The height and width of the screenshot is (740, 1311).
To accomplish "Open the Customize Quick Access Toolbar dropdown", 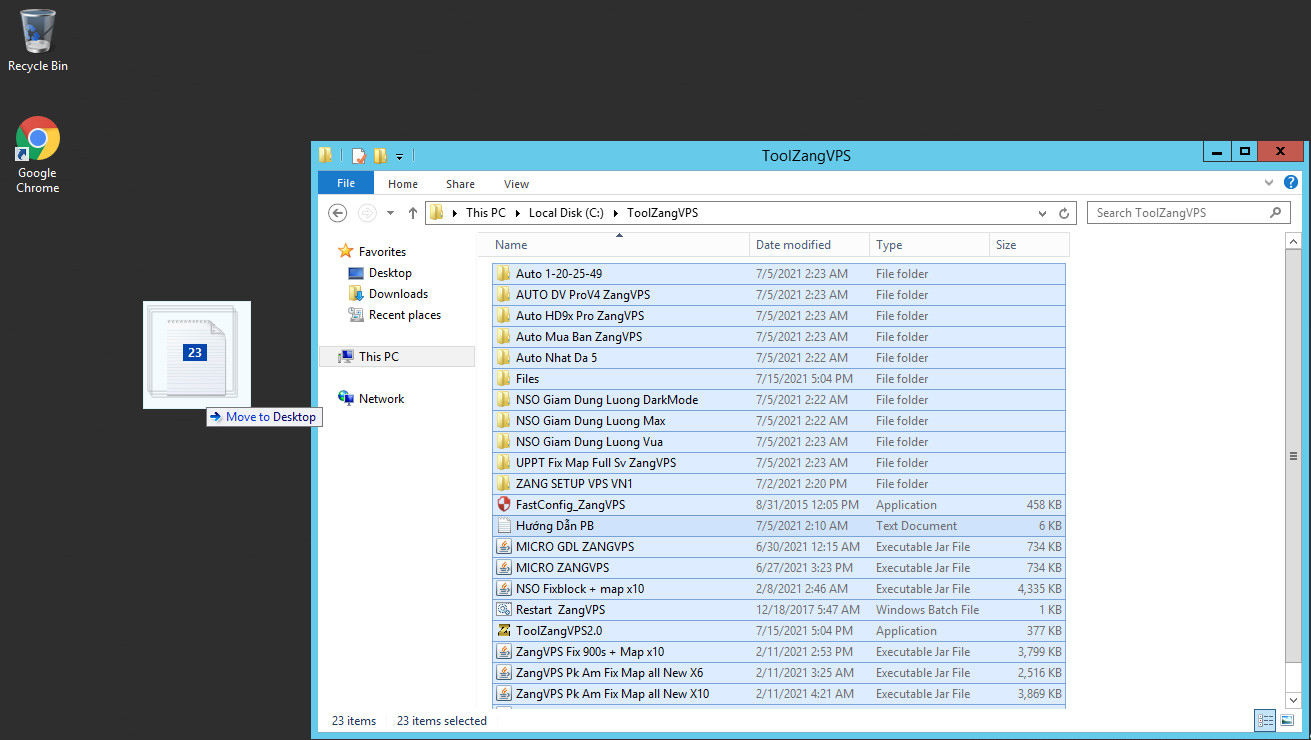I will coord(399,156).
